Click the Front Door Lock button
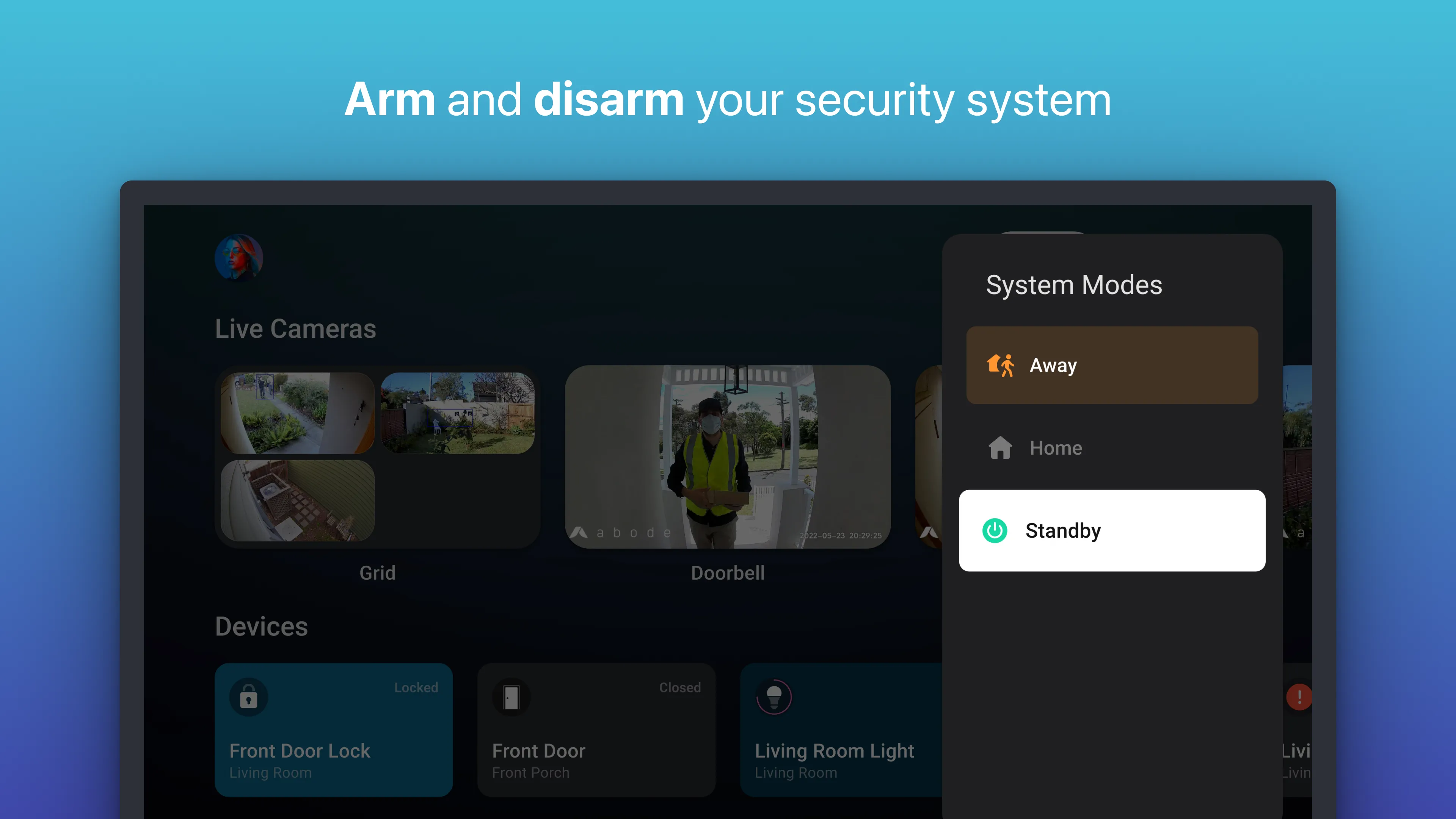 pyautogui.click(x=332, y=730)
